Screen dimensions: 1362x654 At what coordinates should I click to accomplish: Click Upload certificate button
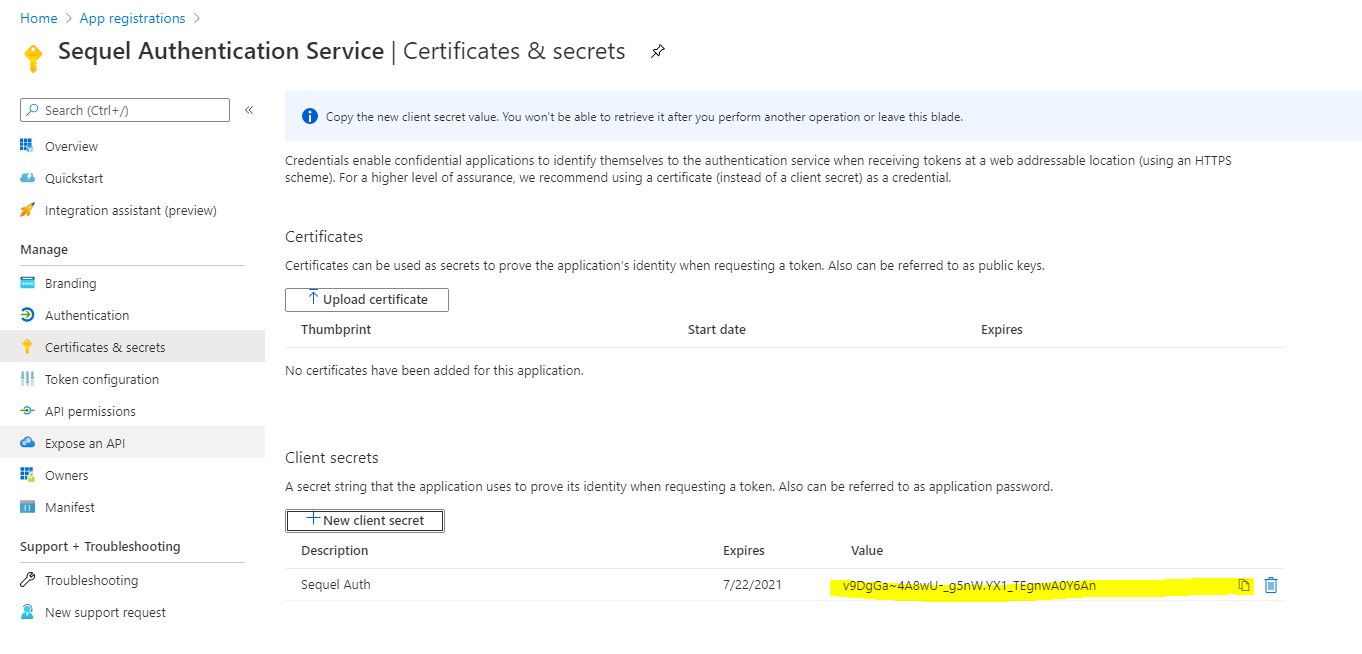coord(367,299)
